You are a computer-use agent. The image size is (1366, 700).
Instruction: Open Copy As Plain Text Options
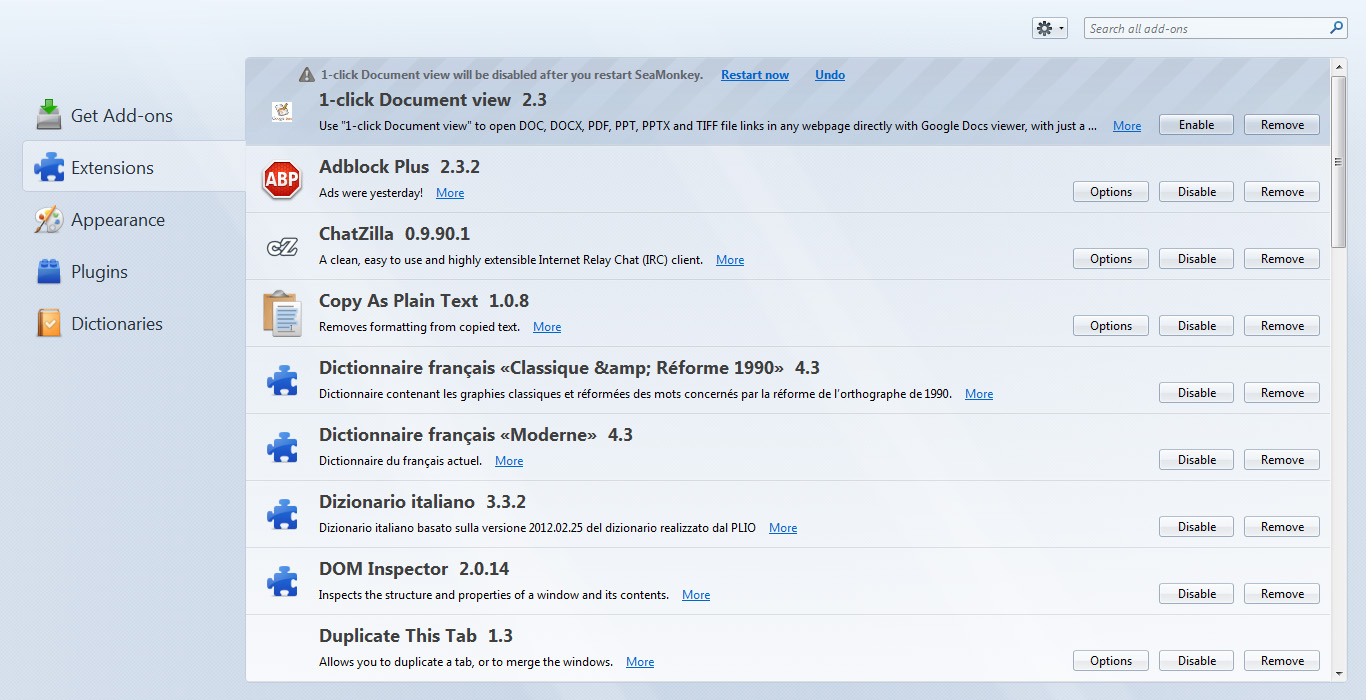click(1111, 326)
